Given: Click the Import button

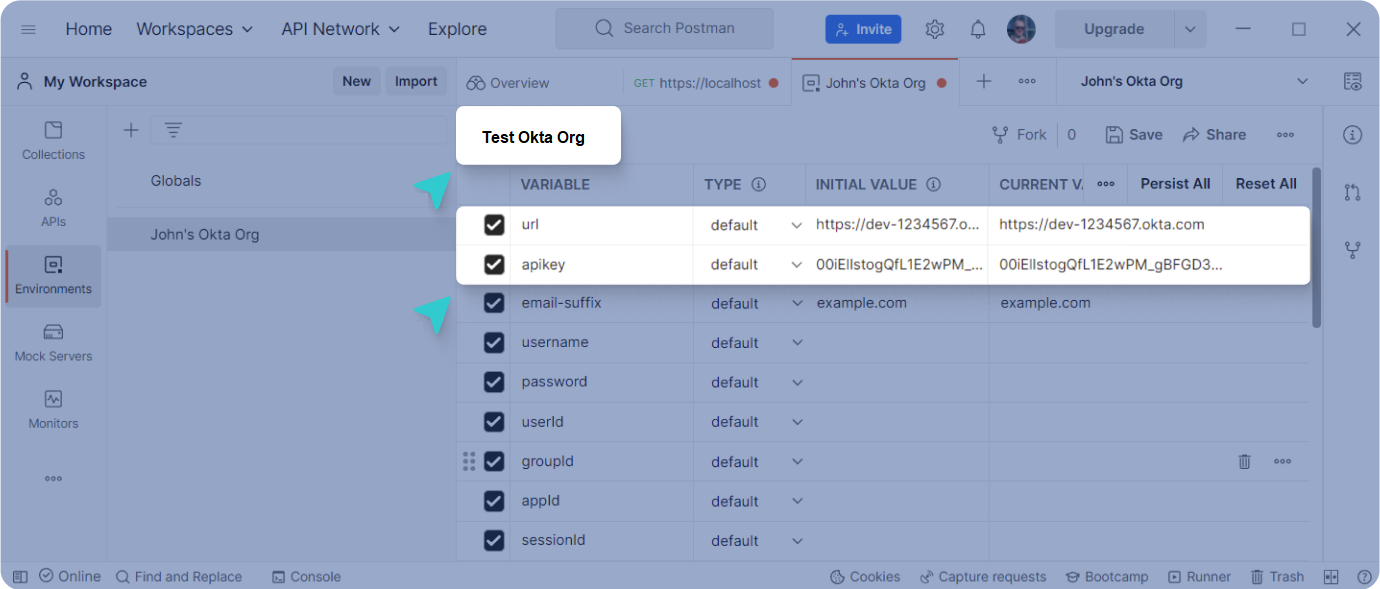Looking at the screenshot, I should click(416, 82).
